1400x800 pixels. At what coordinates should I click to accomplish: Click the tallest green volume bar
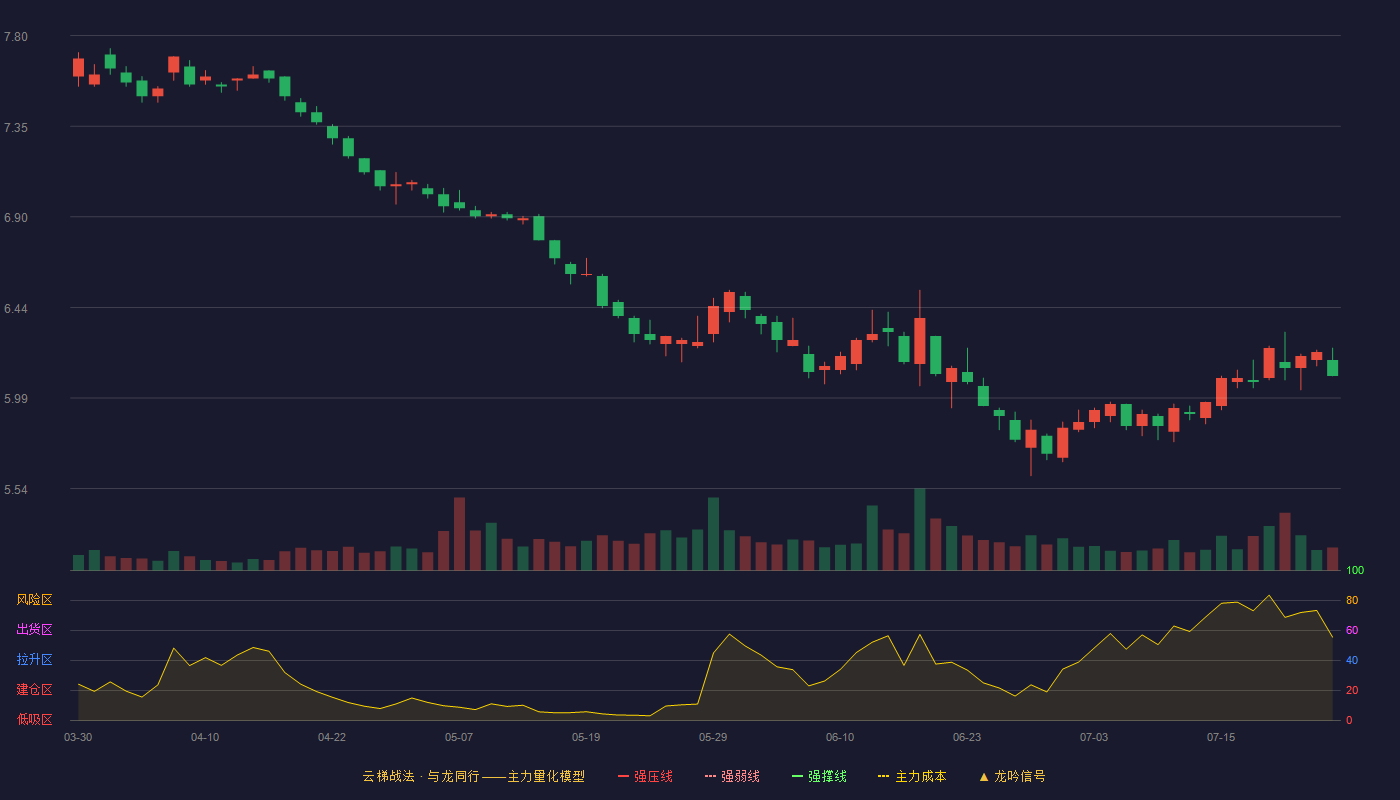pos(919,529)
